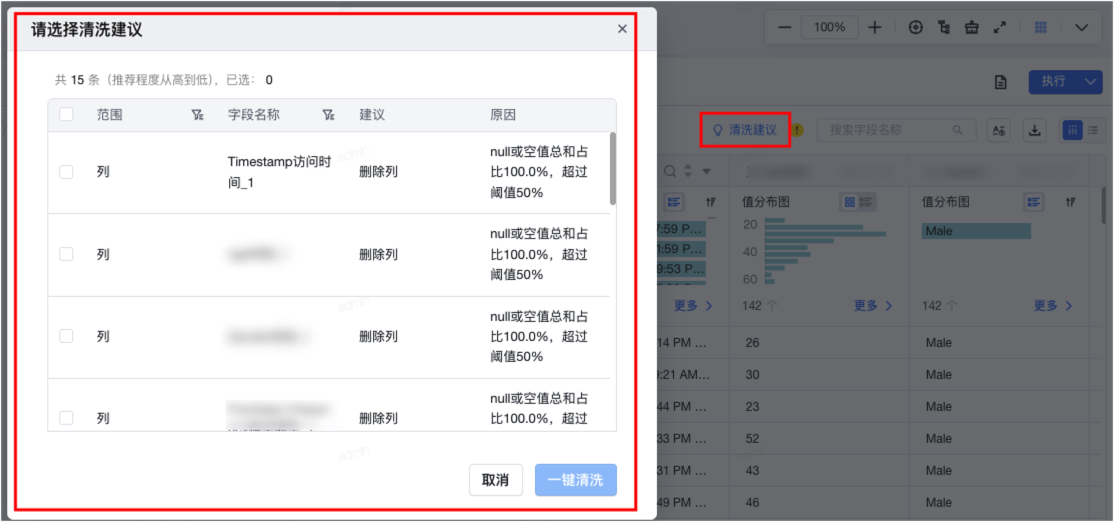Click the table cell with value 52

click(819, 439)
